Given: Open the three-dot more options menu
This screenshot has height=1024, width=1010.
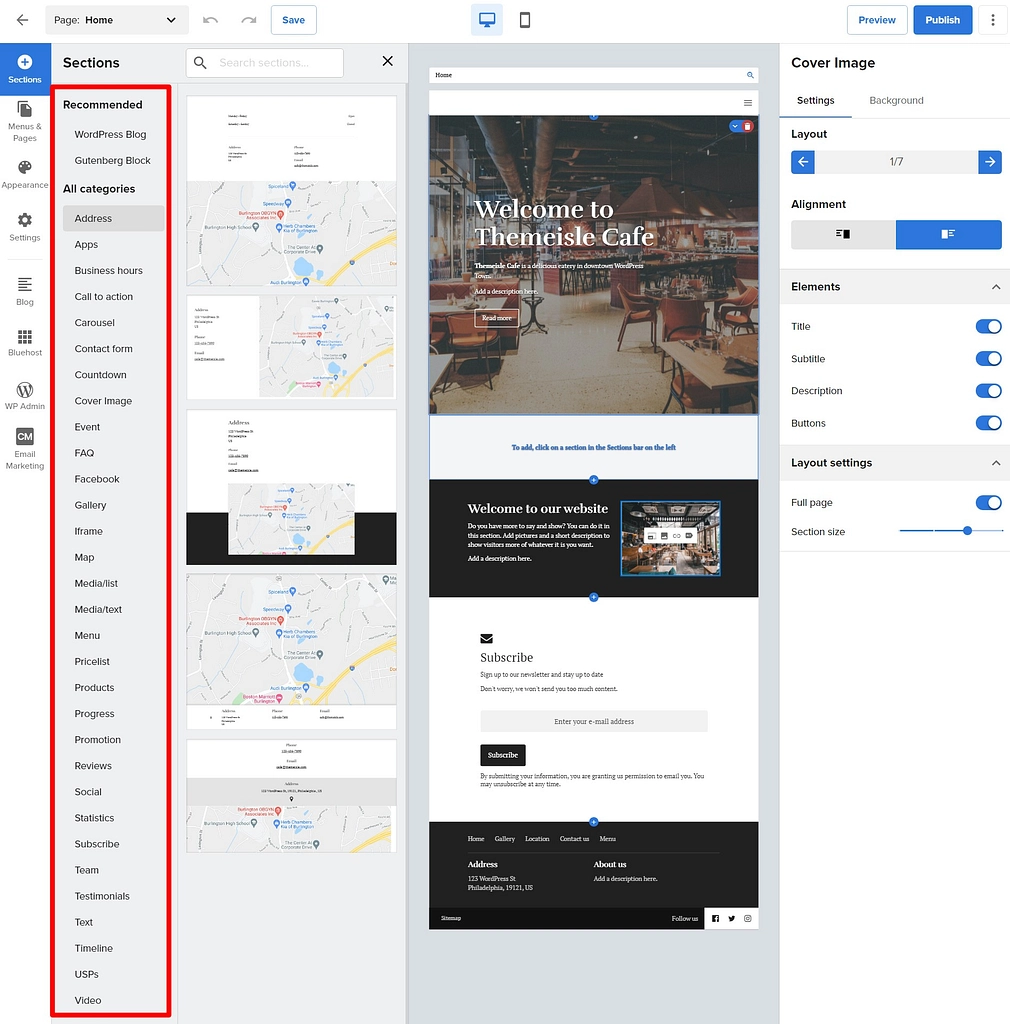Looking at the screenshot, I should pyautogui.click(x=992, y=20).
